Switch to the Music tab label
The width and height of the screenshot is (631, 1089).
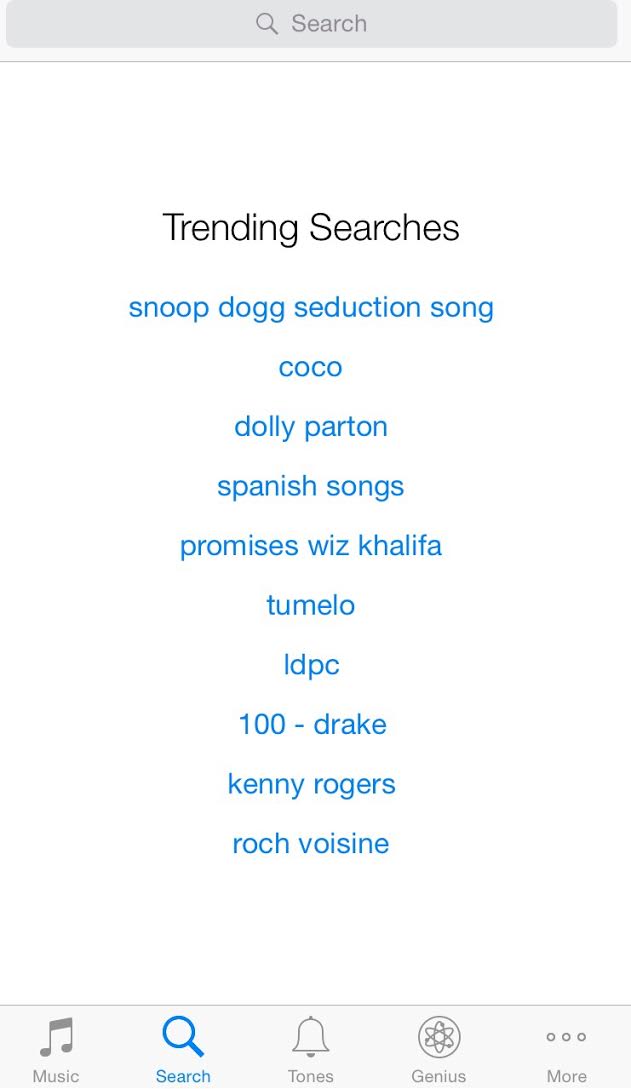pos(56,1076)
